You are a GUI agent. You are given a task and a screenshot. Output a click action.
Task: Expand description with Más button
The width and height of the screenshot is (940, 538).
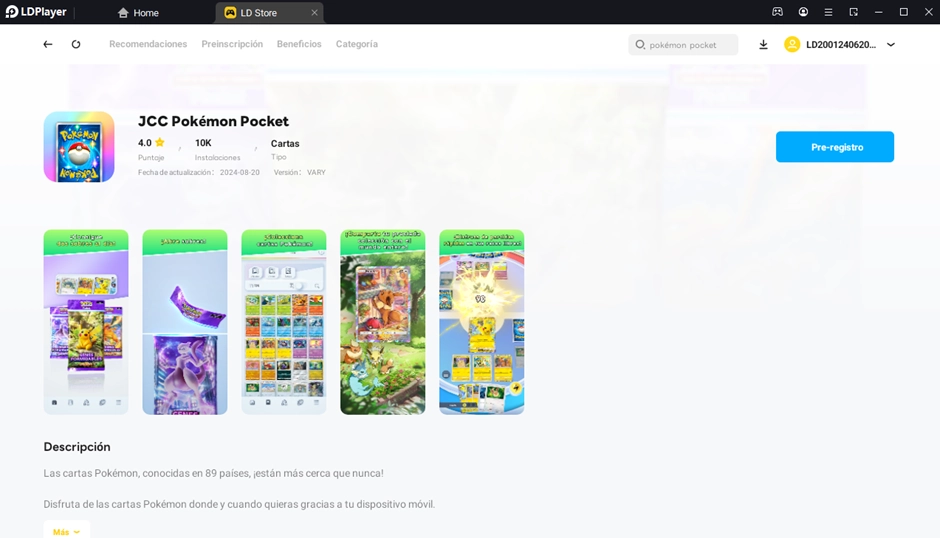67,531
